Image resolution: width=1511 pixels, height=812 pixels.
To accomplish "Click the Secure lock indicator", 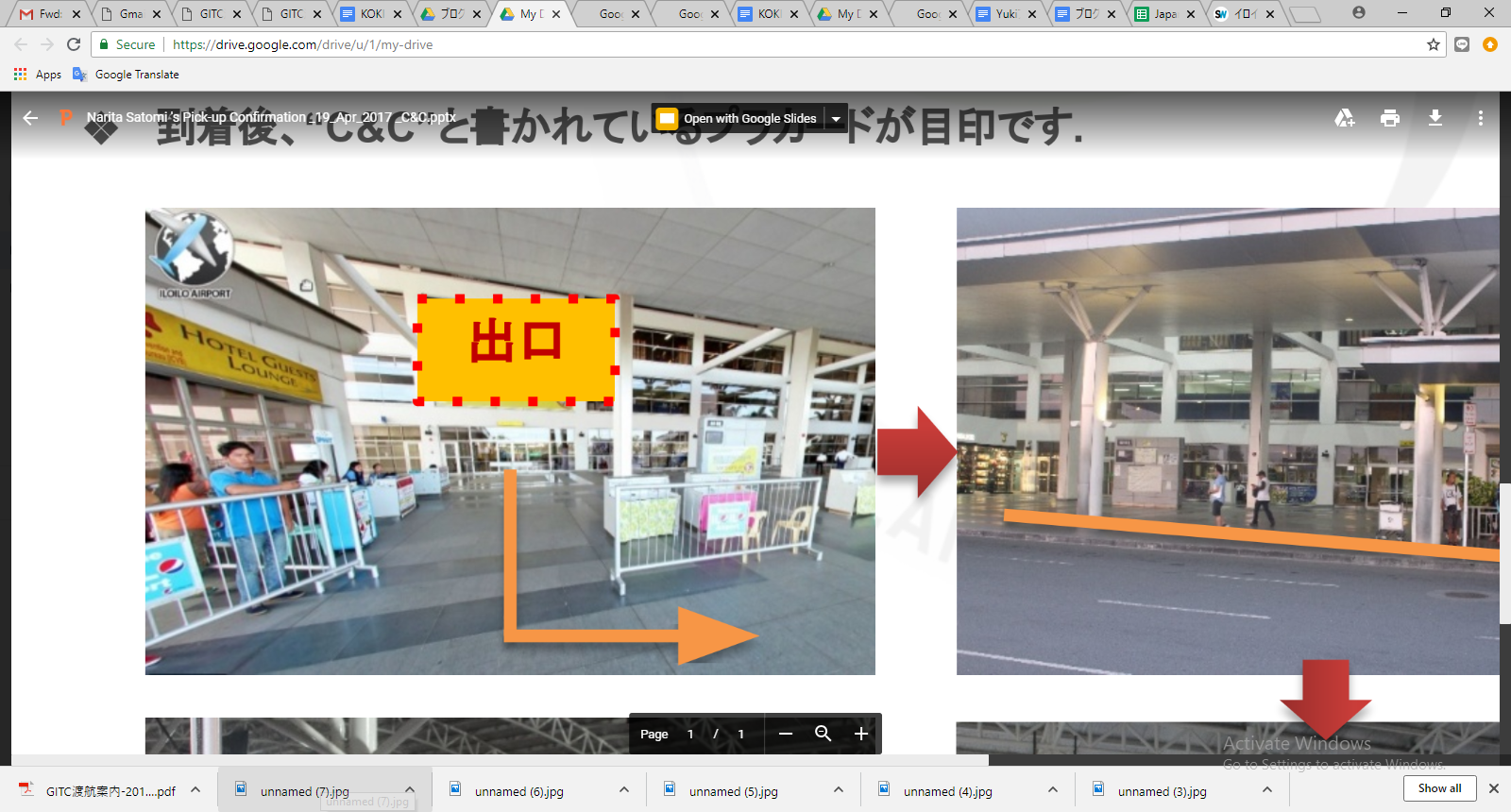I will 127,44.
